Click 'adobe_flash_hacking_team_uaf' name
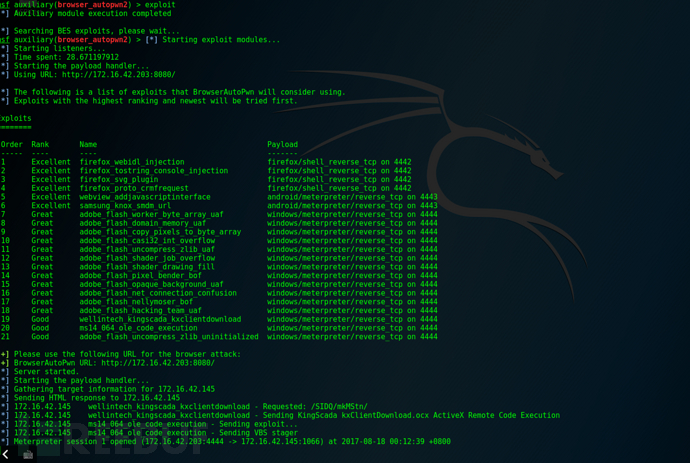The width and height of the screenshot is (690, 463). [140, 310]
